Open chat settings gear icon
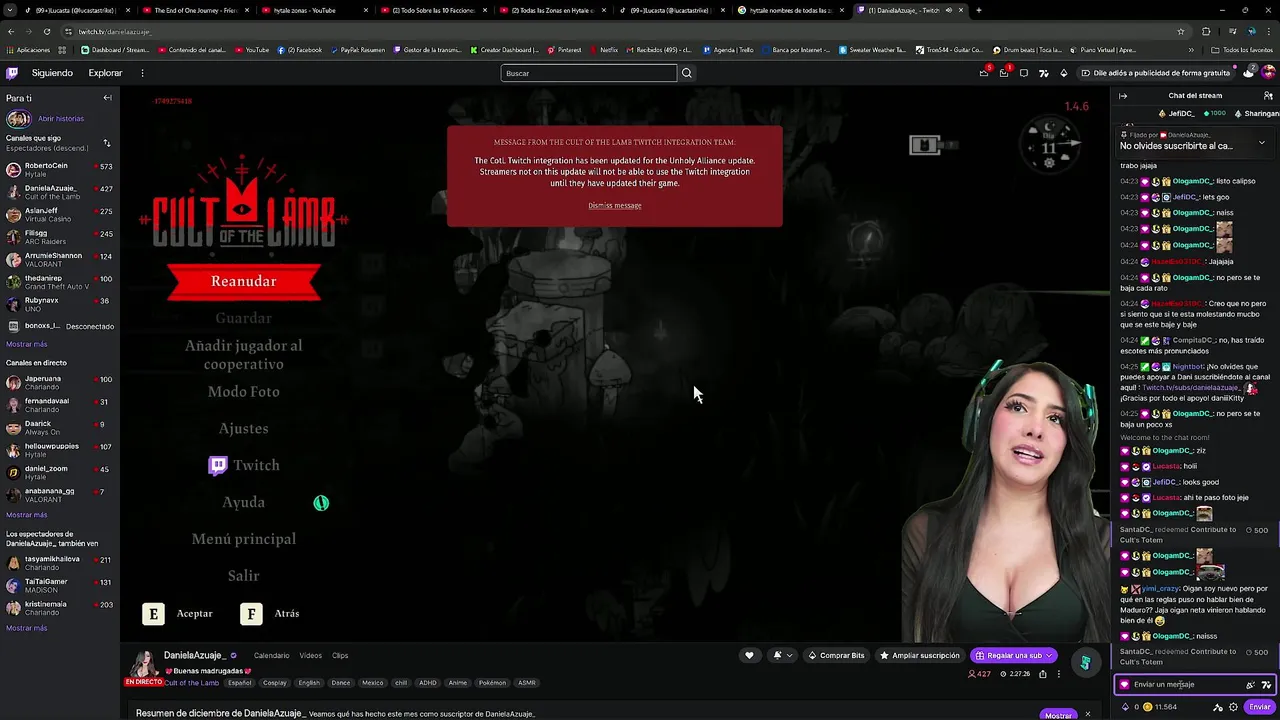Image resolution: width=1280 pixels, height=720 pixels. pos(1233,707)
